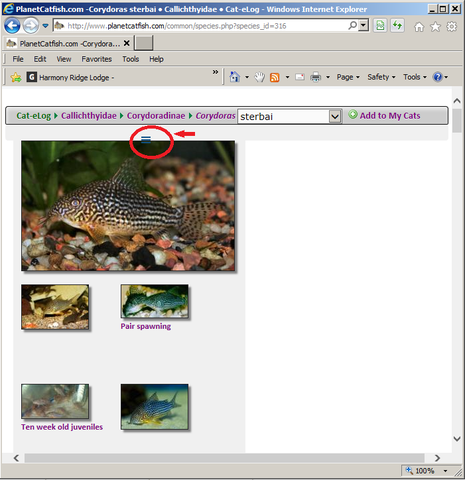The image size is (465, 480).
Task: Click the horizontal scrollbar left arrow
Action: click(x=16, y=458)
